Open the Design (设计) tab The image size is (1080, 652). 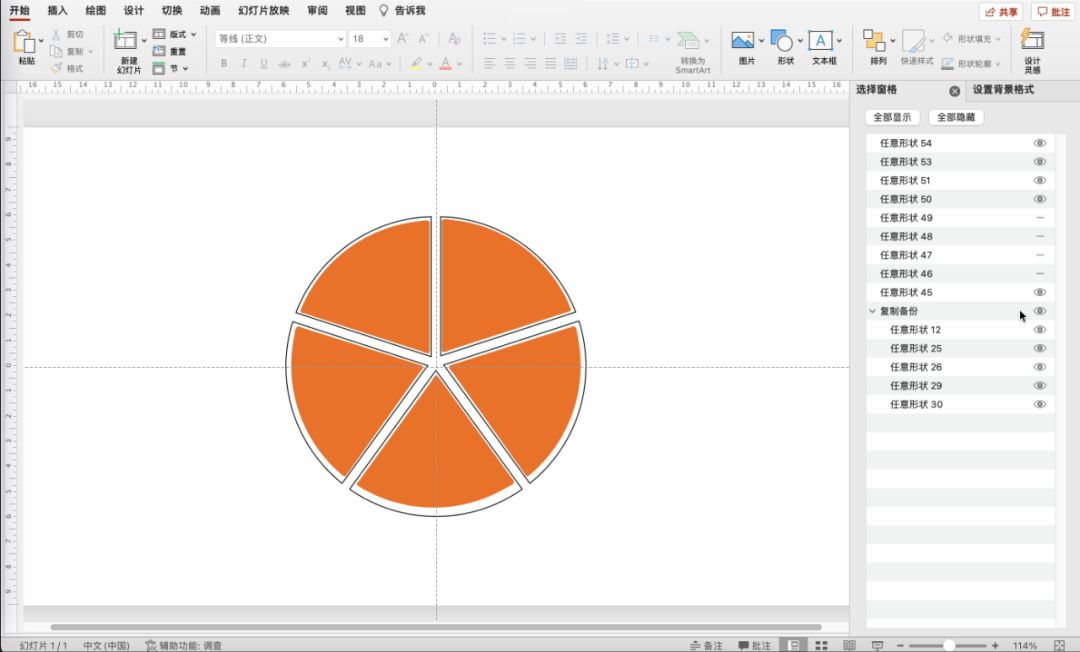tap(134, 10)
